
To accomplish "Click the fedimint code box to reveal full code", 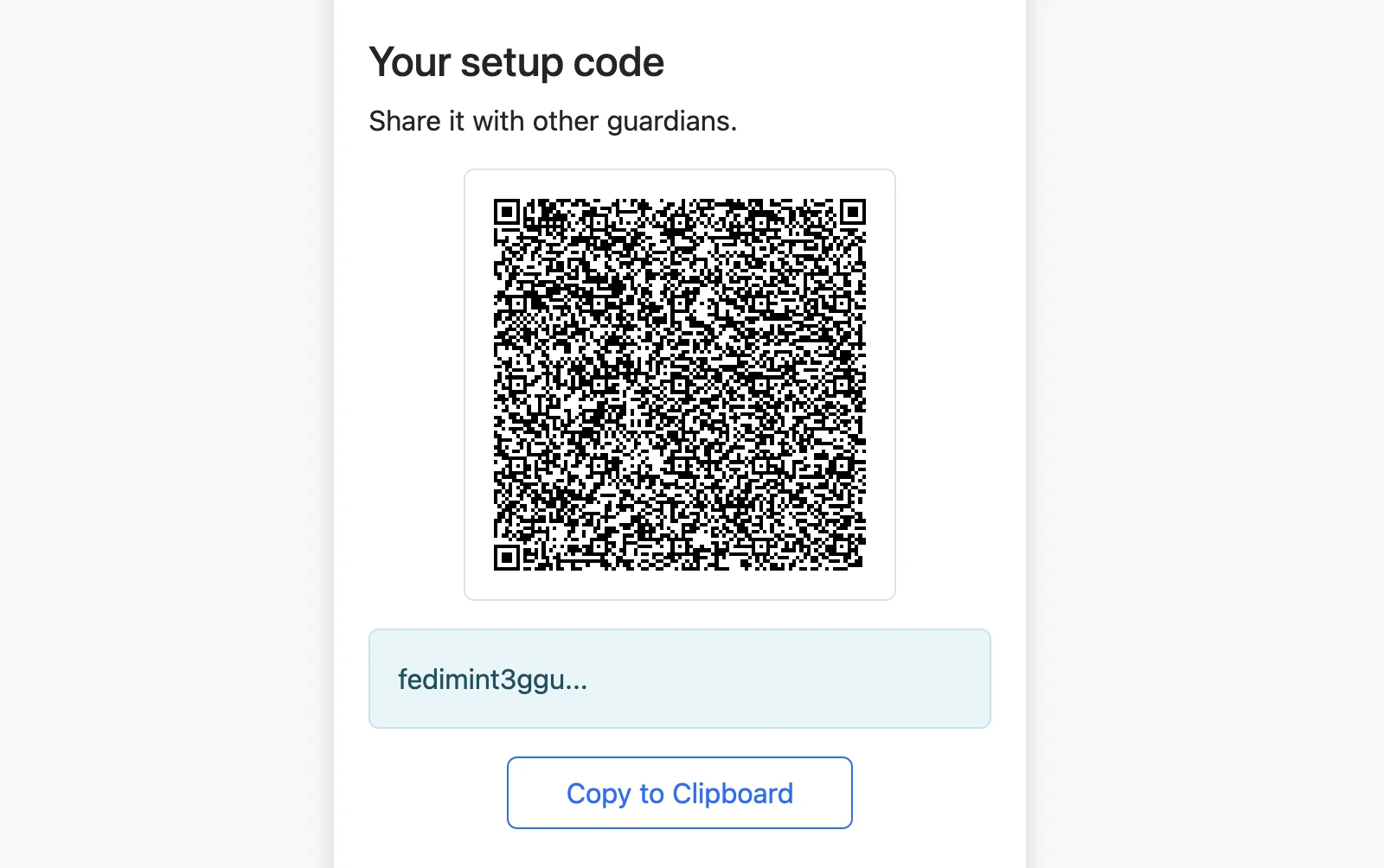I will [680, 679].
